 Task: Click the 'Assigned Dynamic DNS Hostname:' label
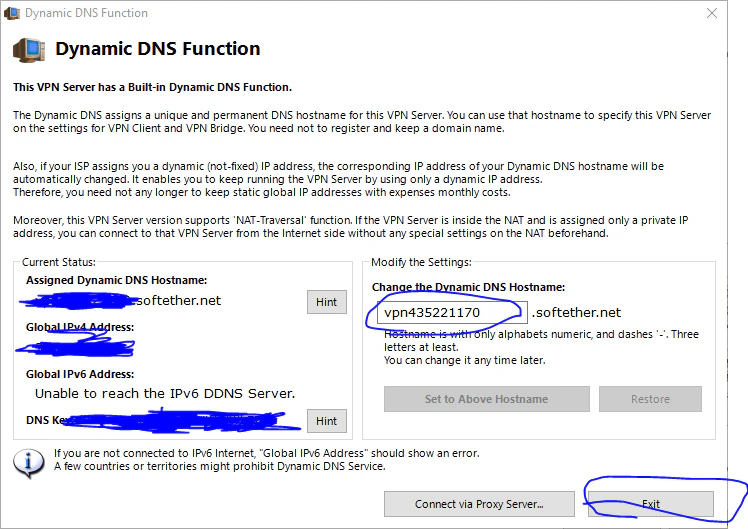tap(116, 280)
